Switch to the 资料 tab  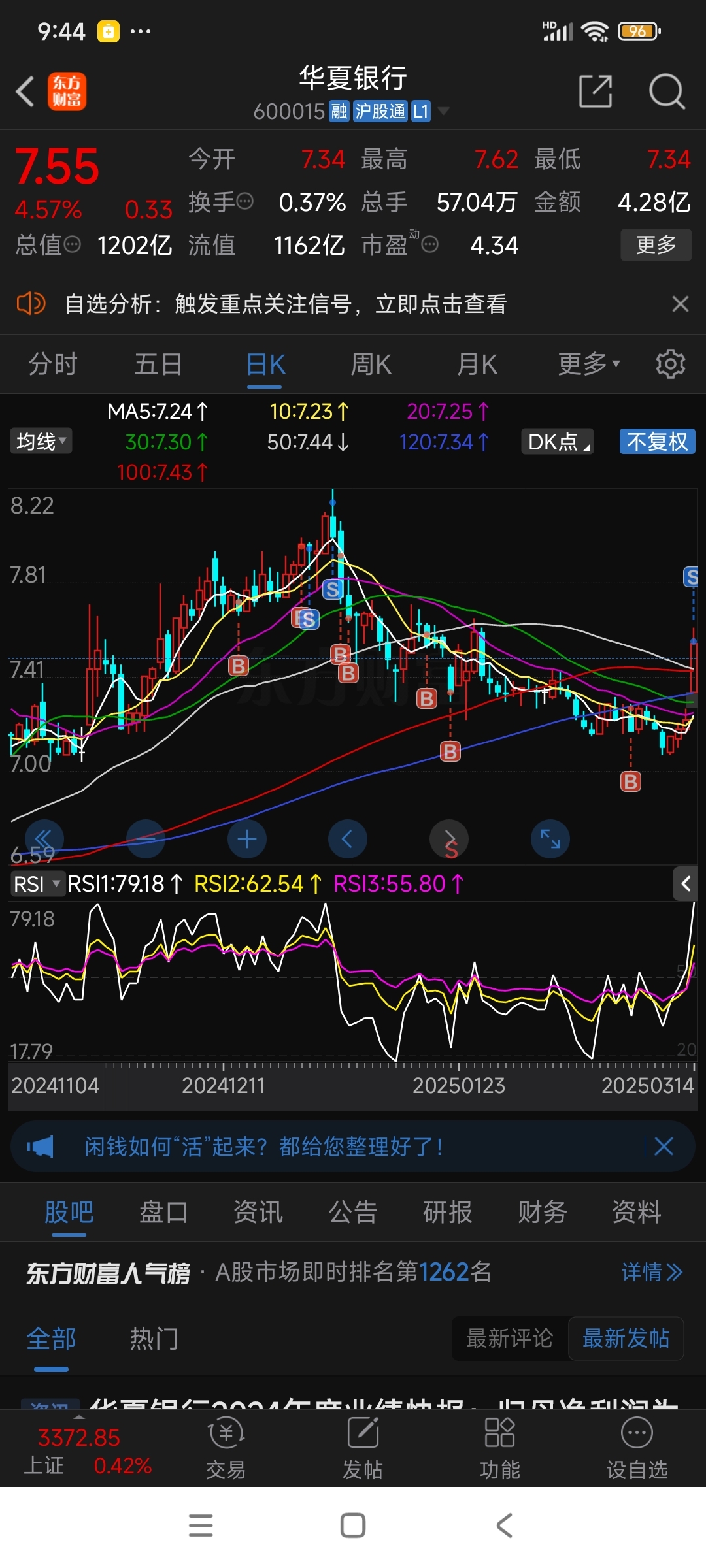click(x=637, y=1213)
